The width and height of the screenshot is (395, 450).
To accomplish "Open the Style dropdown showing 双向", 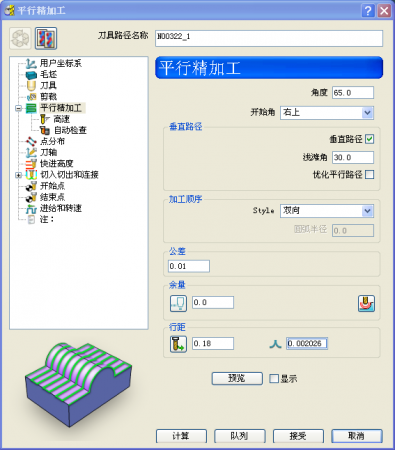I will coord(327,211).
